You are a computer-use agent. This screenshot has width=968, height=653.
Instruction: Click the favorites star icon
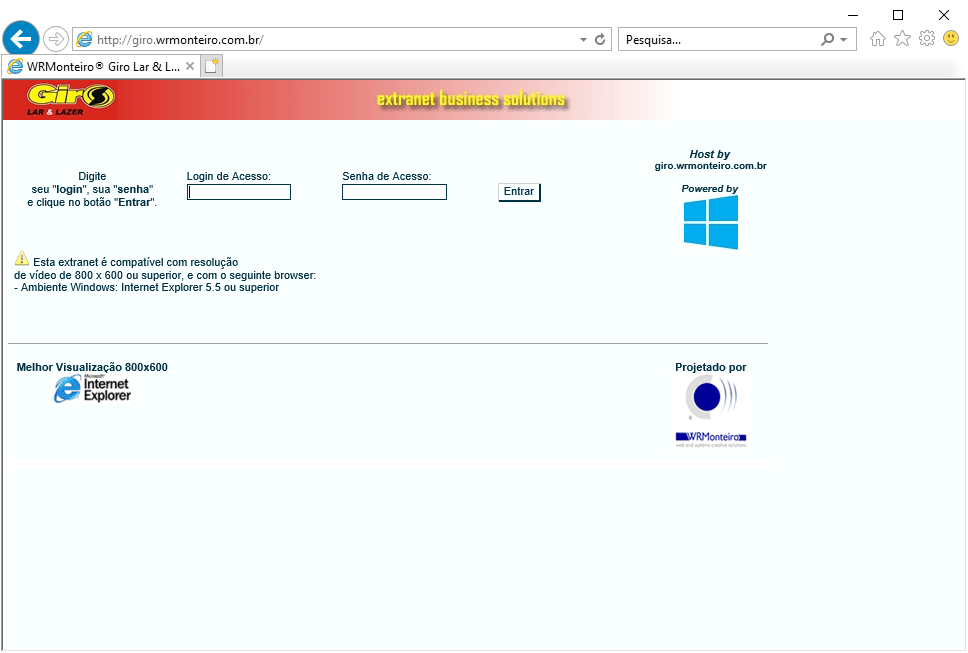(902, 38)
